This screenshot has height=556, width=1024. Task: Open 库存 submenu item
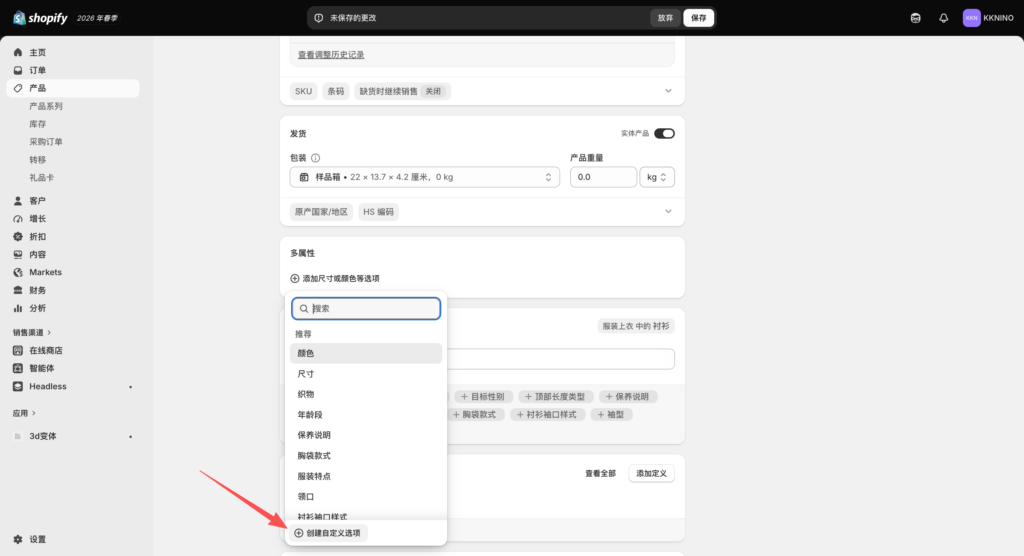tap(37, 123)
